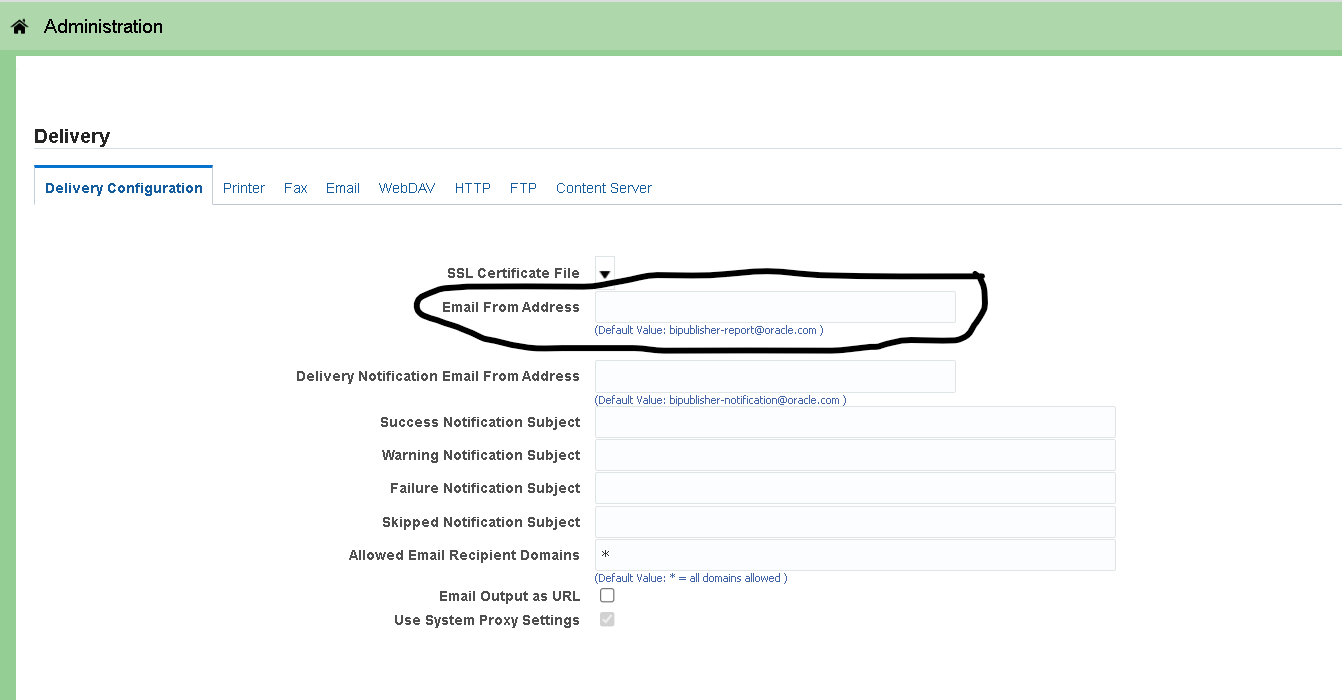Click Delivery Notification Email From Address field

click(775, 376)
